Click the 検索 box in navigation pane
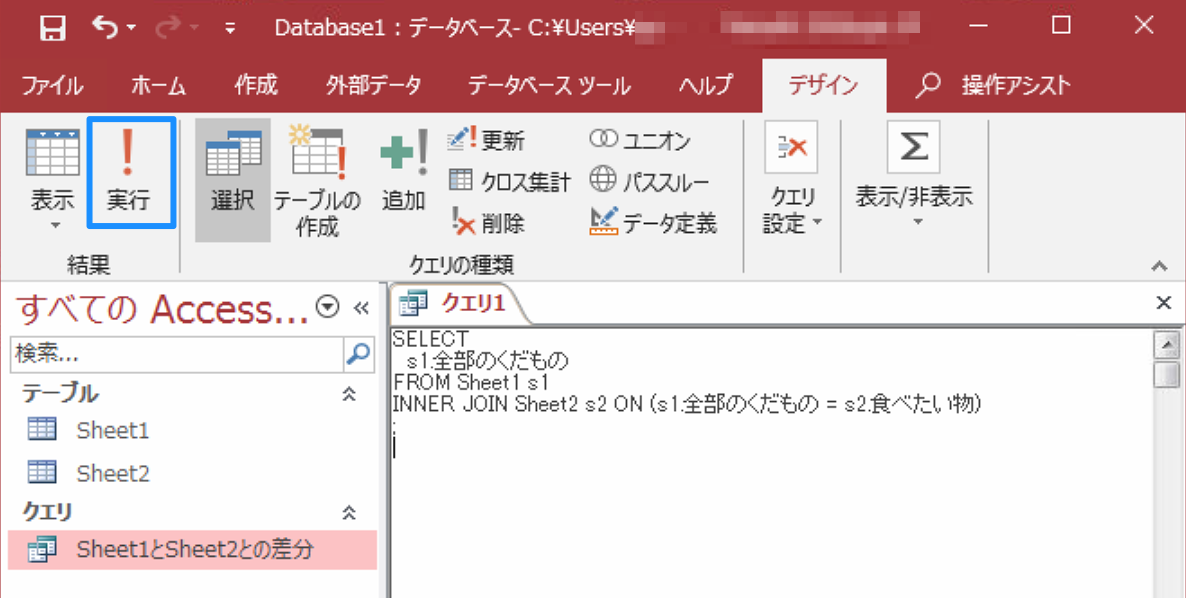The width and height of the screenshot is (1186, 598). (177, 354)
